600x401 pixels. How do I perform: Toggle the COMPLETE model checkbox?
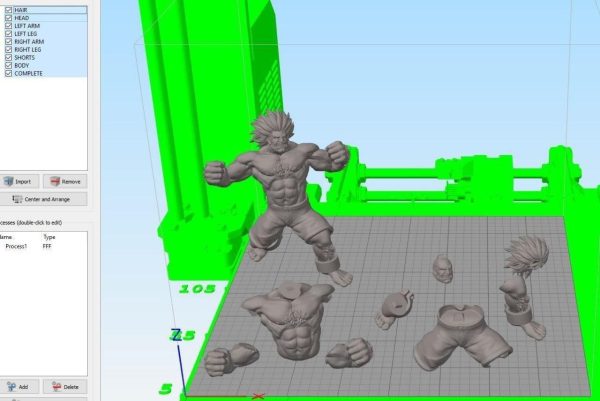pyautogui.click(x=8, y=73)
